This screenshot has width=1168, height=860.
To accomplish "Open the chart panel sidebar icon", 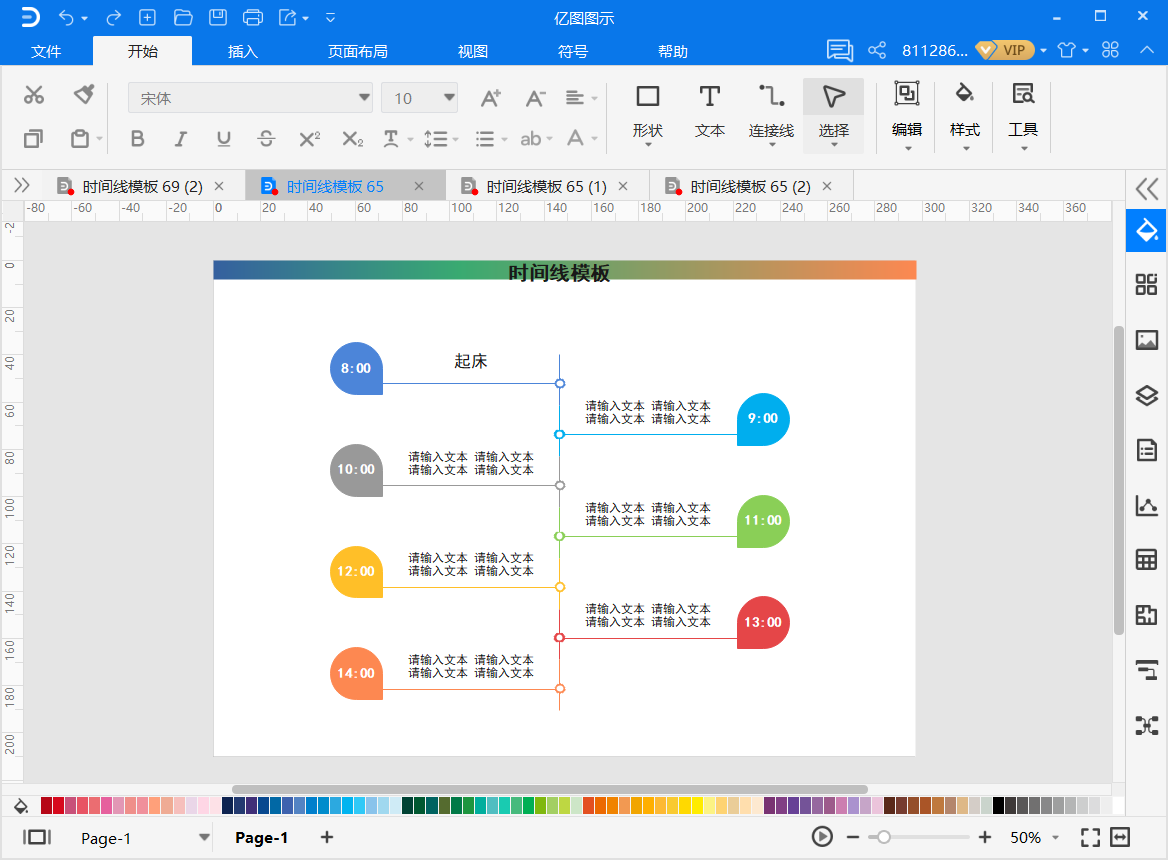I will click(1146, 506).
